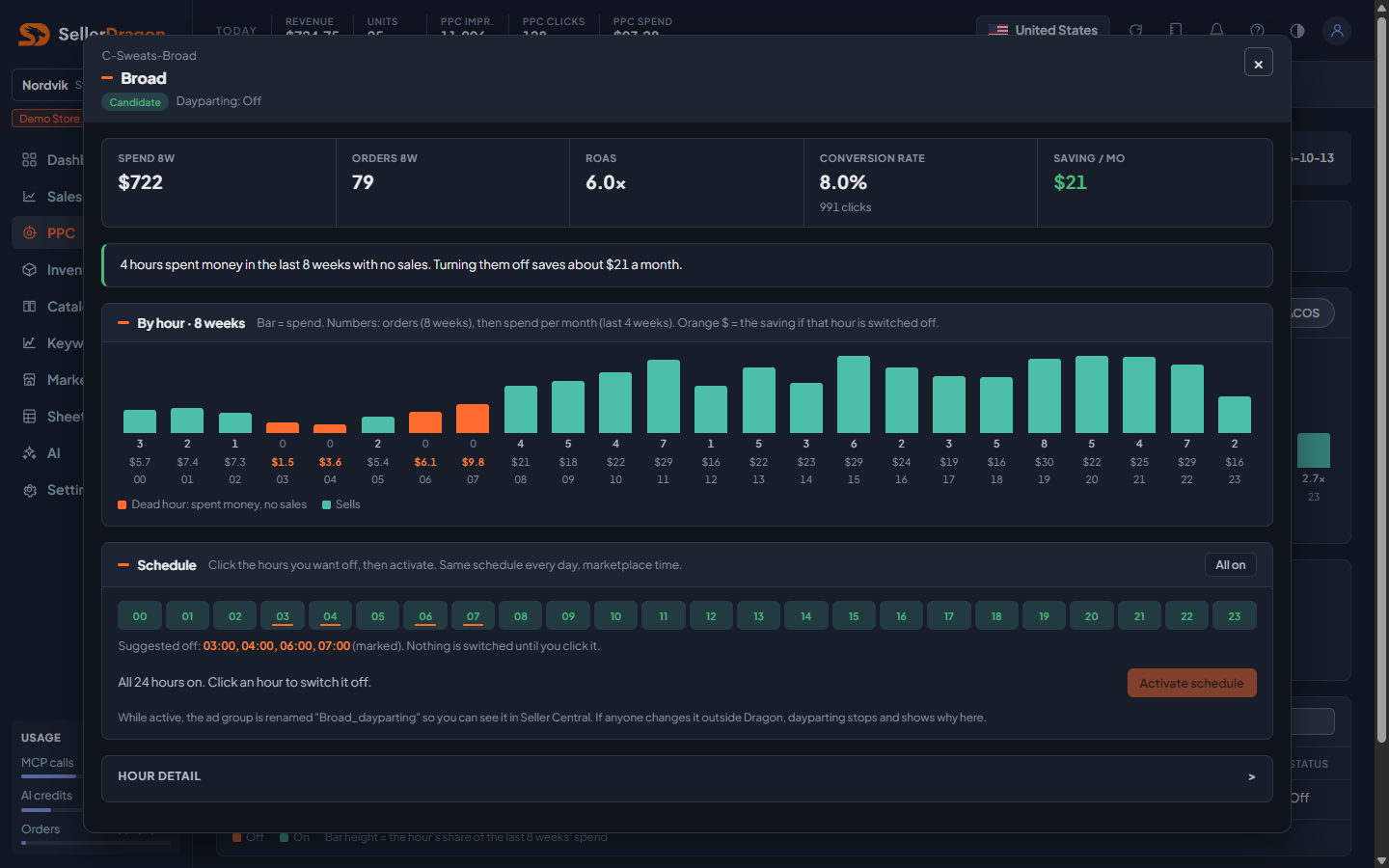Toggle hour 00 in the schedule
1389x868 pixels.
(x=140, y=615)
